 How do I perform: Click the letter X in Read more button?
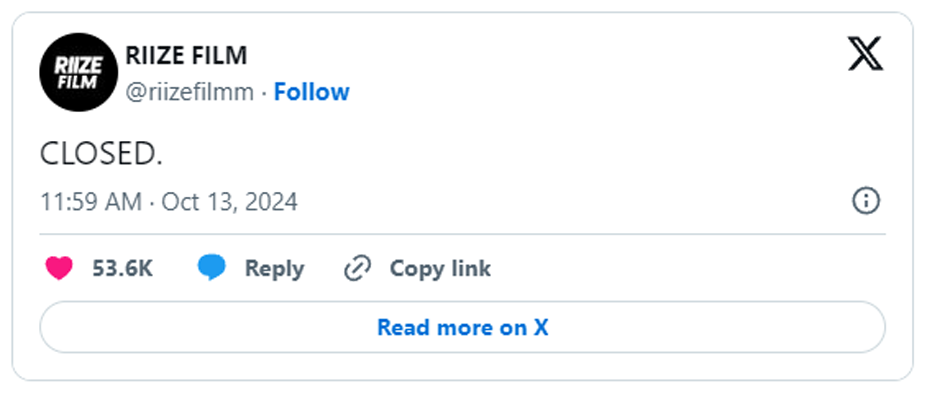[541, 327]
